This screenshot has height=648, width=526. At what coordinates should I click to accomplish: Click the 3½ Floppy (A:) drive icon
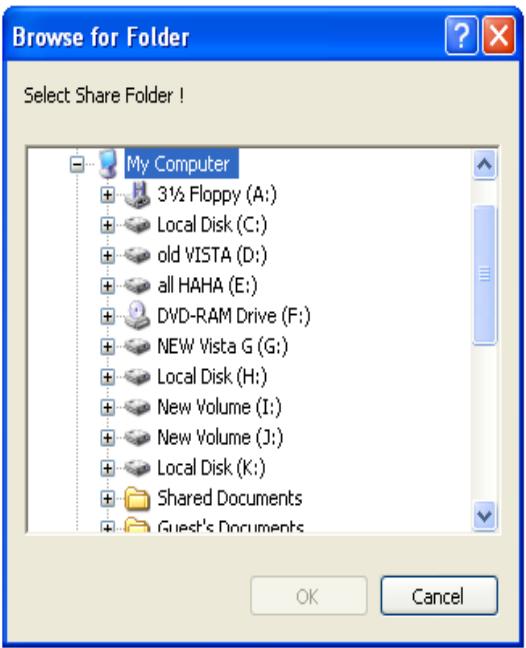(138, 194)
